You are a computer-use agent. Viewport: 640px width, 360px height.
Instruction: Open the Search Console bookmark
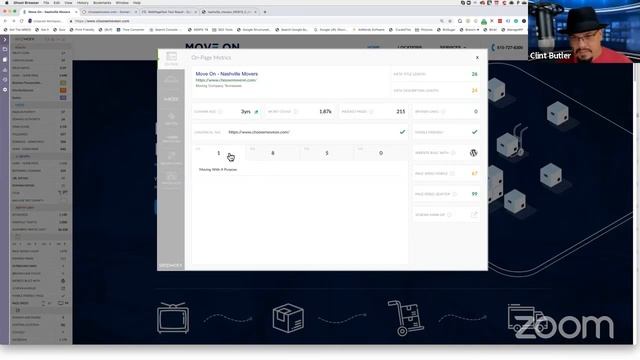click(x=165, y=30)
